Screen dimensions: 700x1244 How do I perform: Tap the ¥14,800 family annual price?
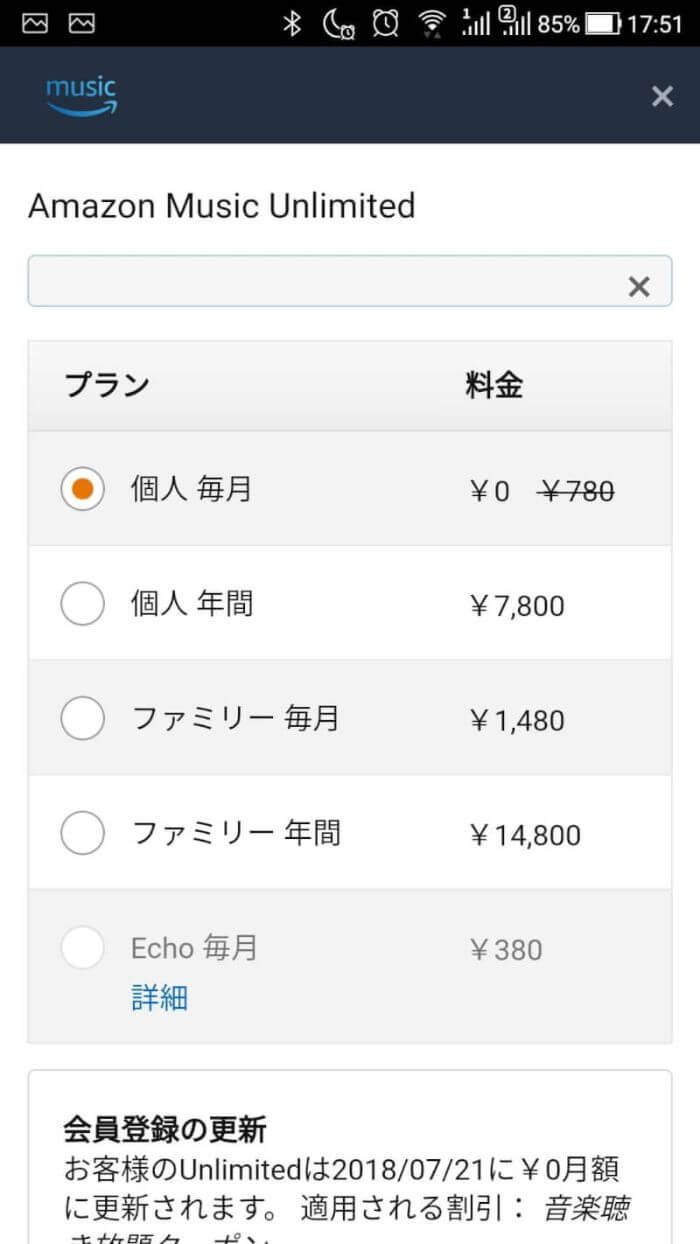524,836
